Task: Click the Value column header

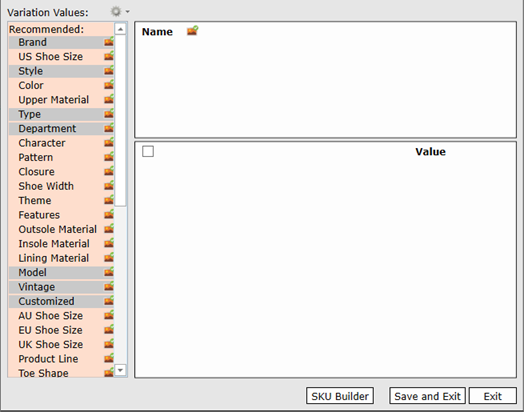Action: [x=430, y=151]
